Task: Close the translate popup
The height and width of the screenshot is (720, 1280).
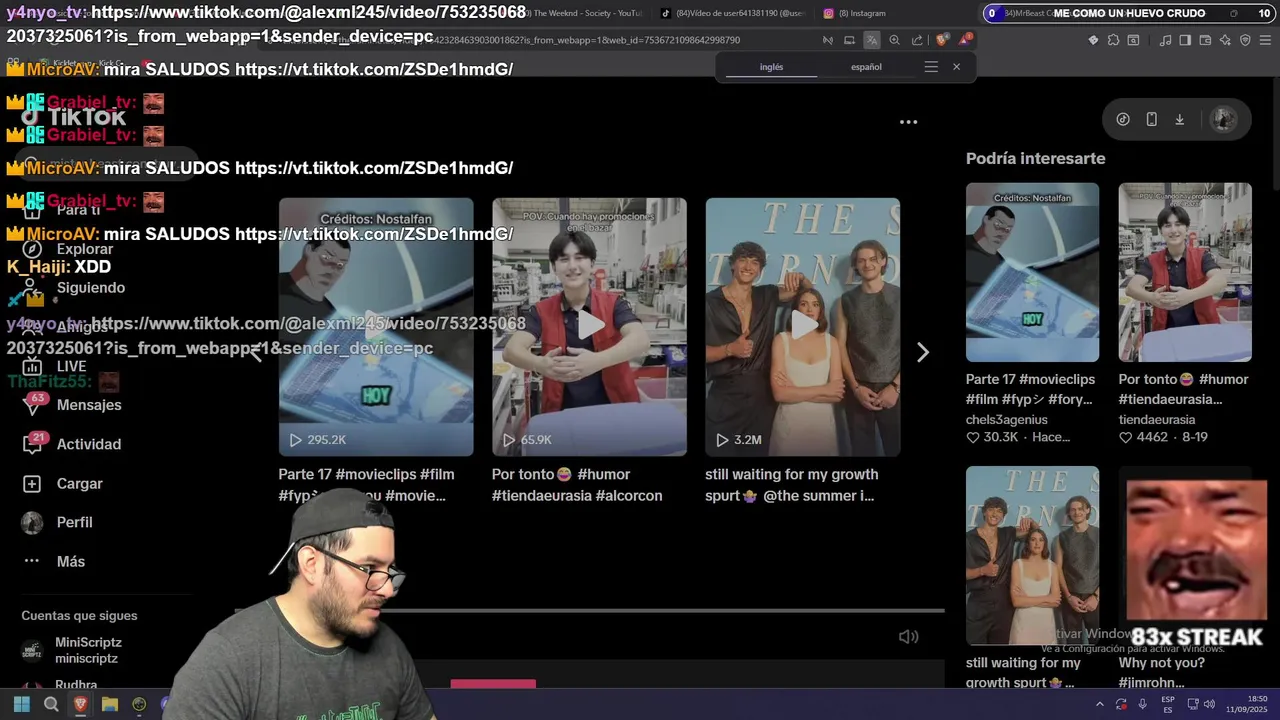Action: (956, 67)
